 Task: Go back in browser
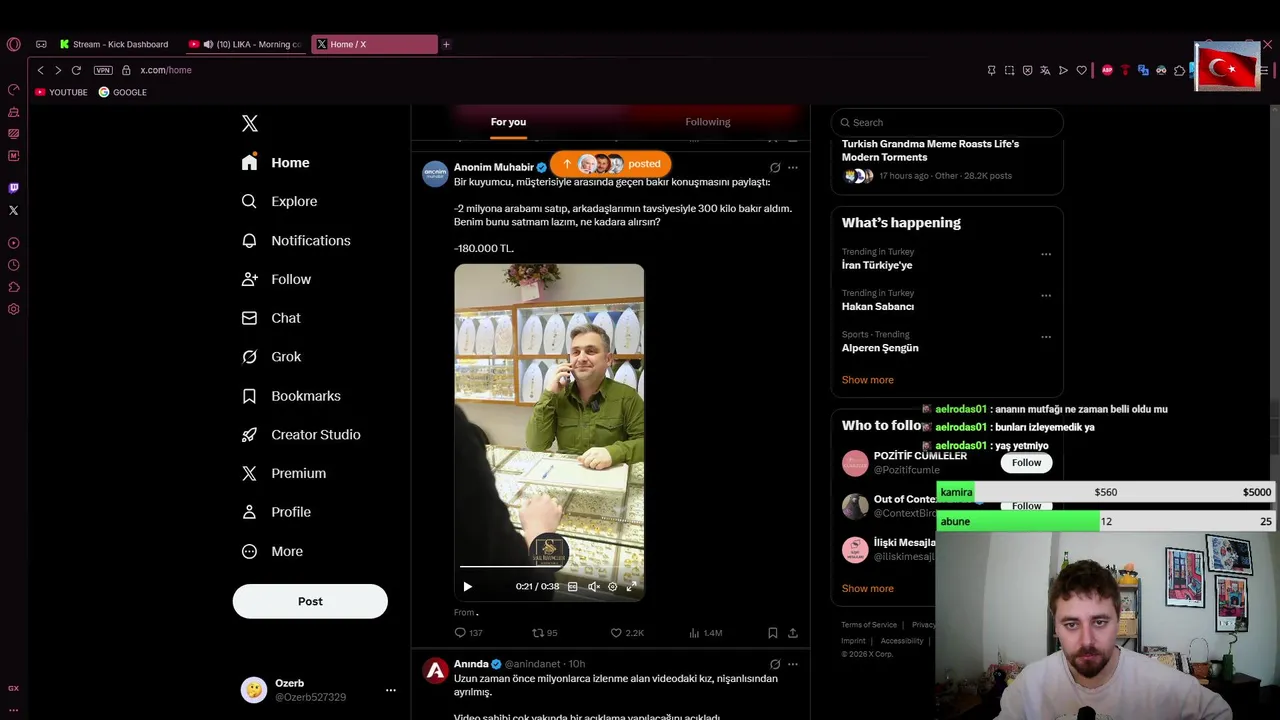[x=40, y=70]
